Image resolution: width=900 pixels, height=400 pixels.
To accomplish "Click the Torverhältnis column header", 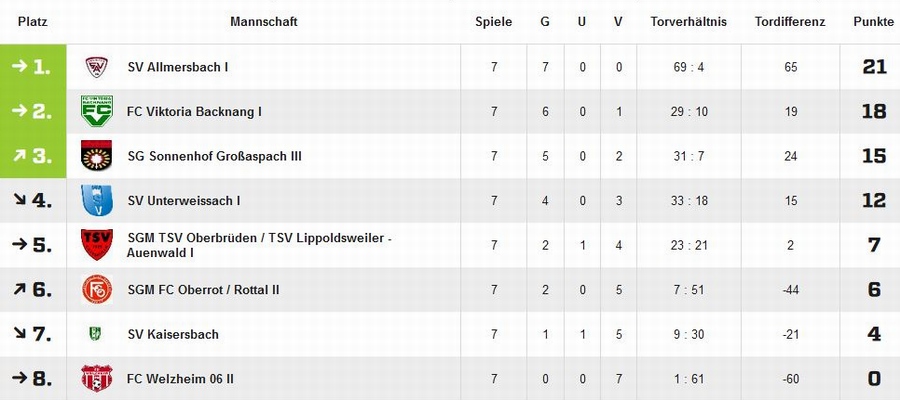I will [689, 22].
